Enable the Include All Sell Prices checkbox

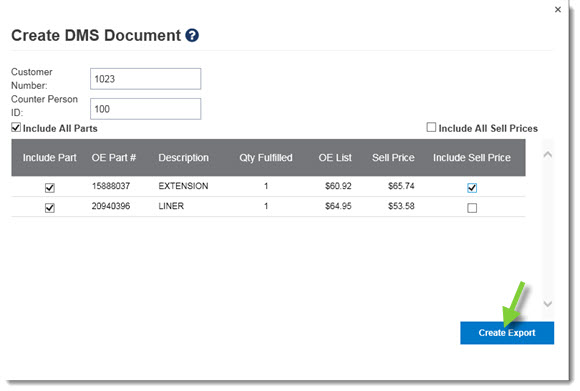click(x=431, y=128)
